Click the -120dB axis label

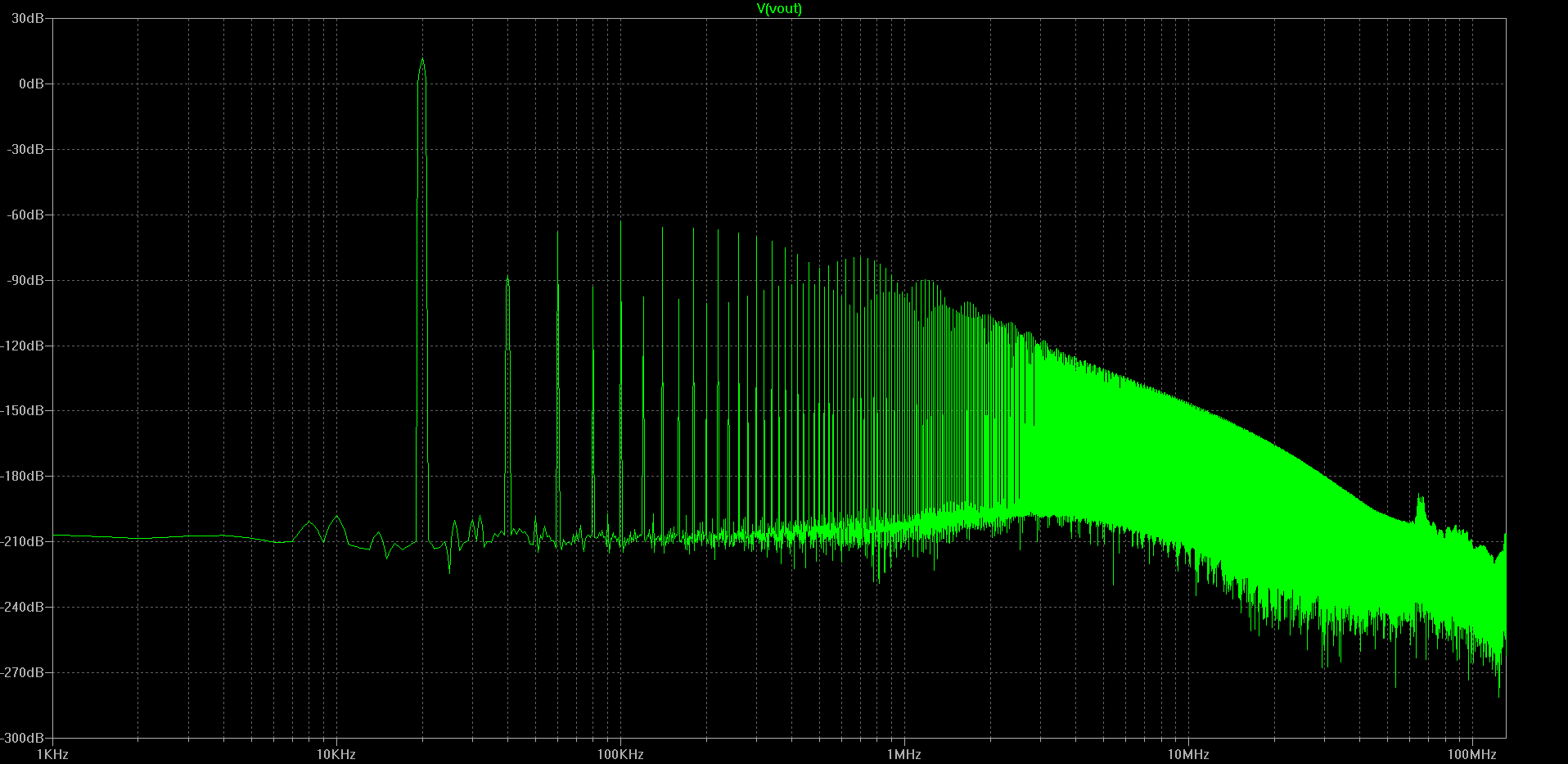[23, 346]
